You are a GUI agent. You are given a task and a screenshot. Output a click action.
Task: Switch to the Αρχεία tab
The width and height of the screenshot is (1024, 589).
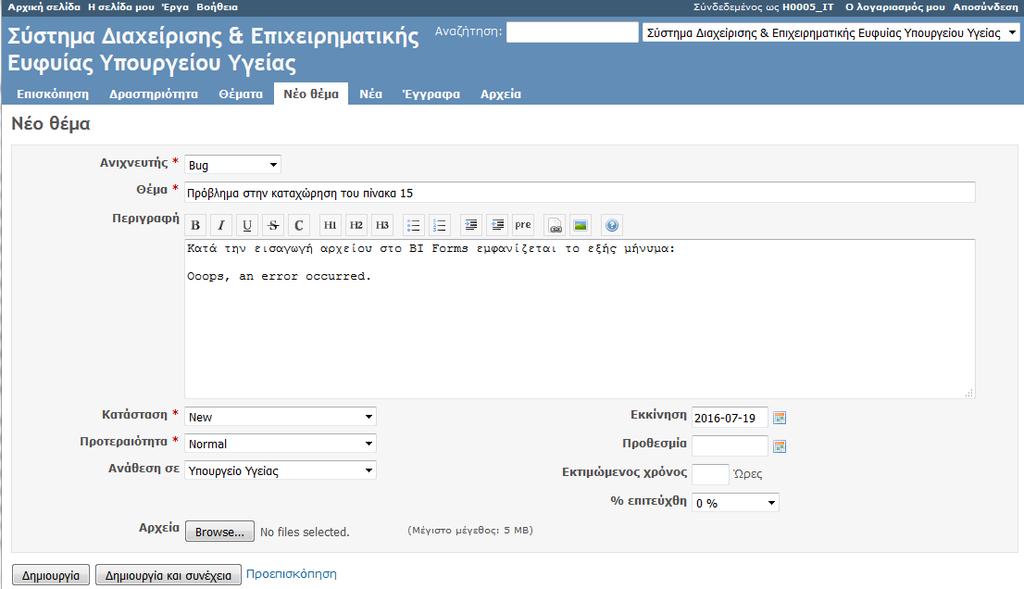pos(501,94)
